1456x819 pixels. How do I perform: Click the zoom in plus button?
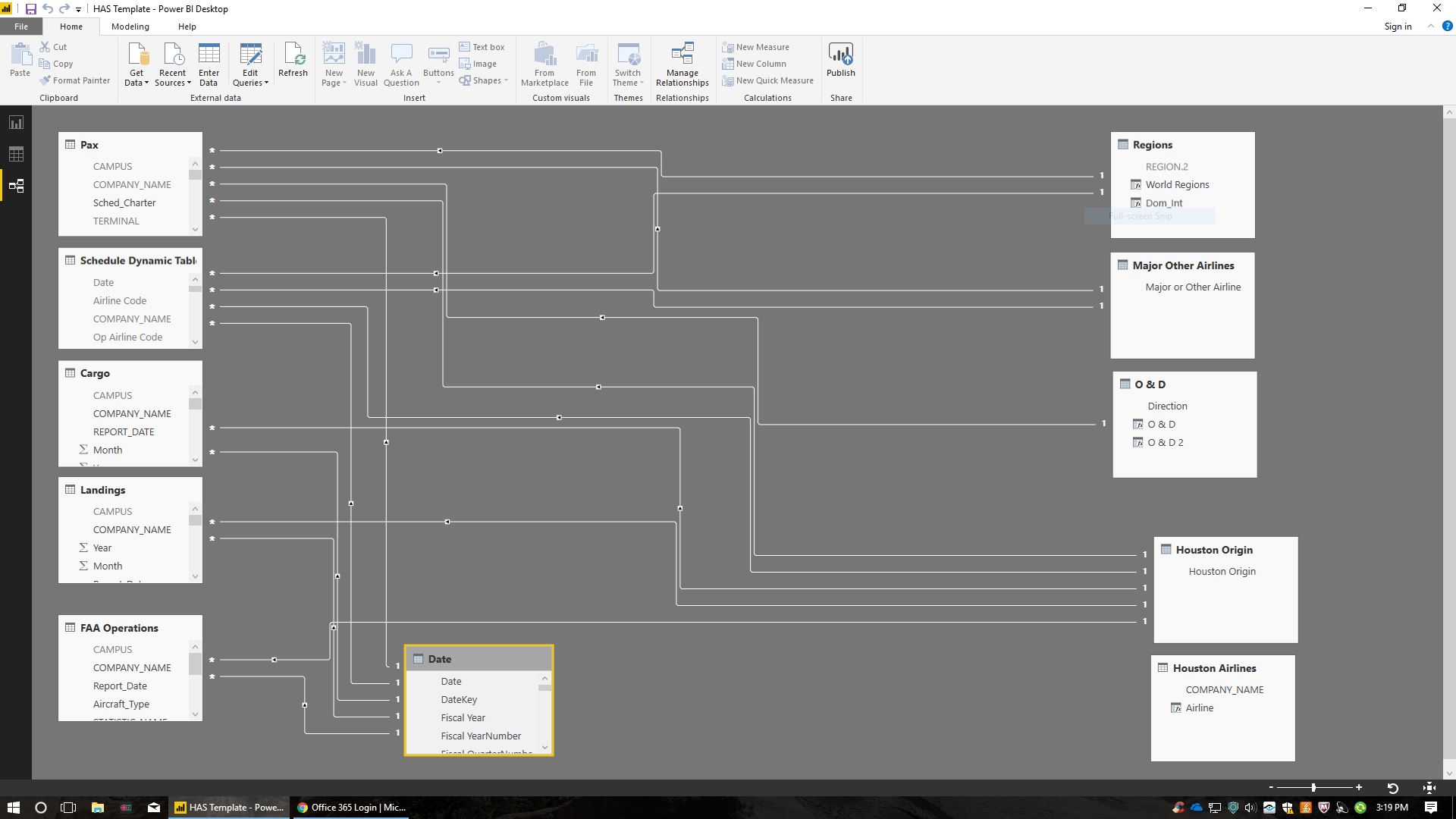point(1359,788)
